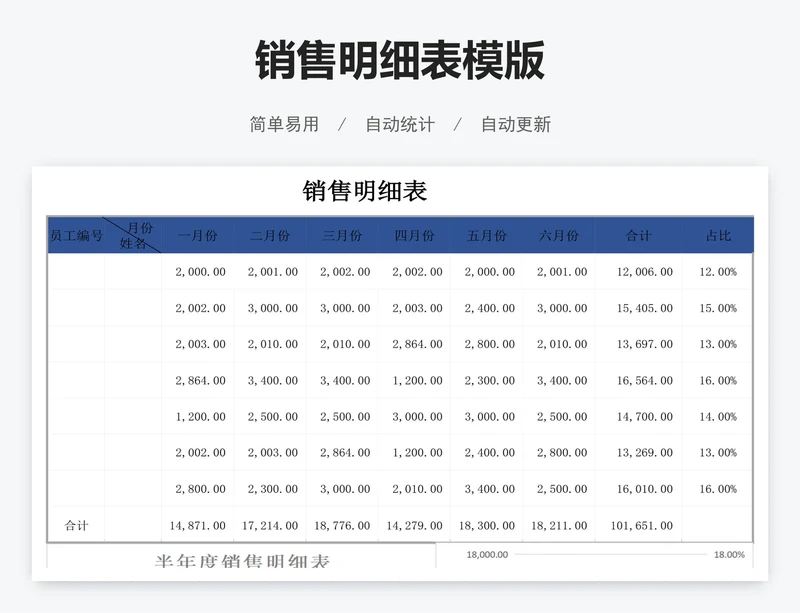800x613 pixels.
Task: Click the chart axis label 18.00%
Action: pyautogui.click(x=729, y=555)
